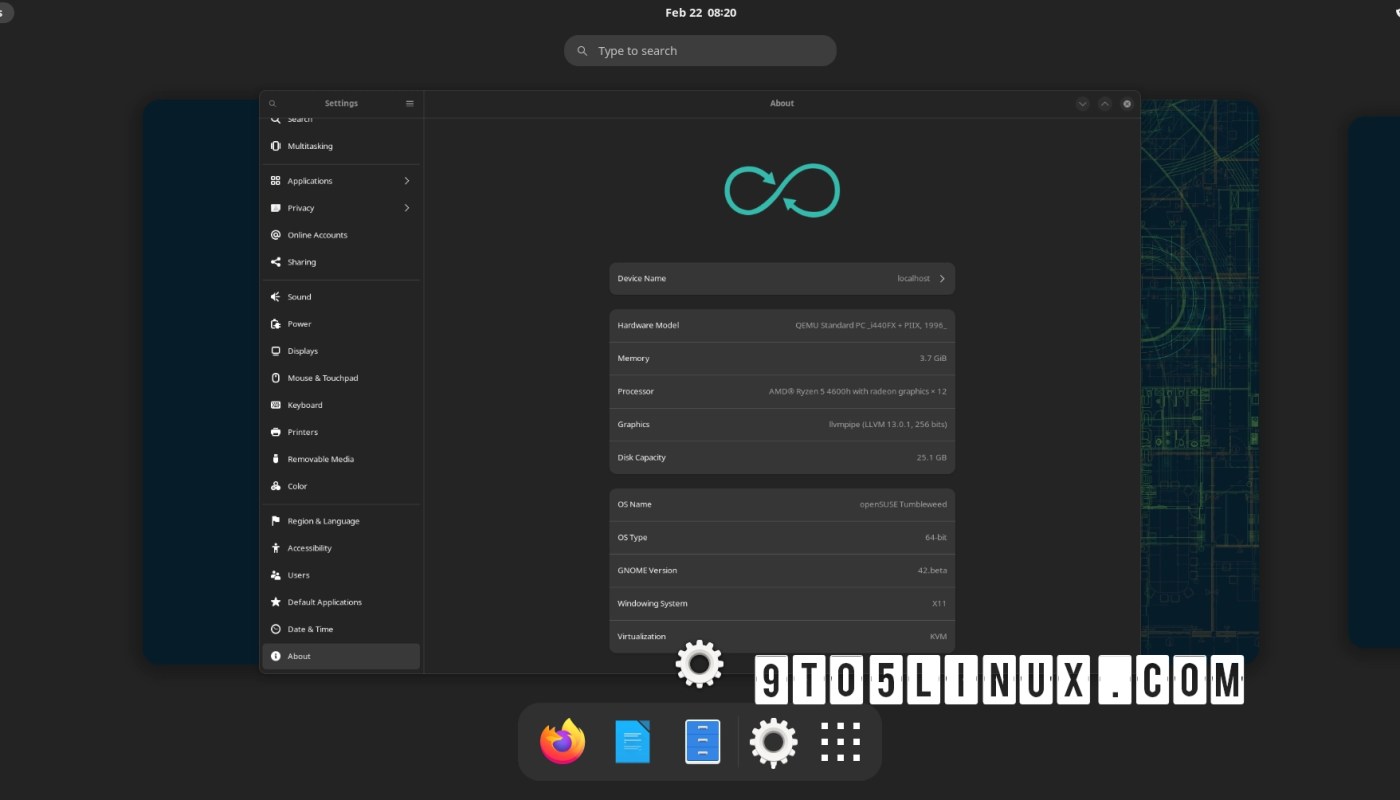Click the GNOME Version 42.beta value

click(931, 570)
